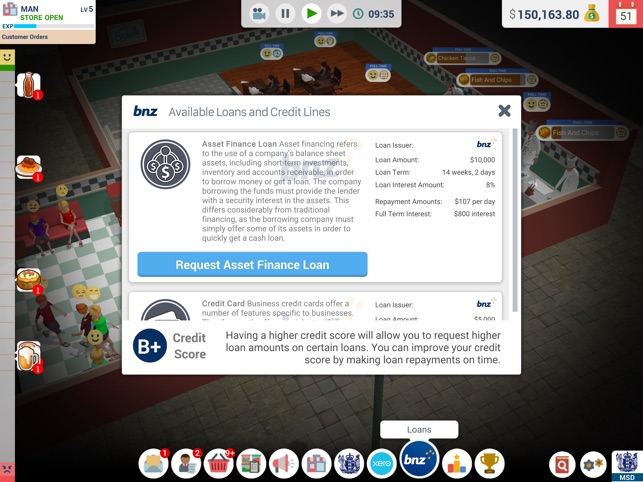This screenshot has height=482, width=643.
Task: Close the Available Loans dialog
Action: pyautogui.click(x=504, y=111)
